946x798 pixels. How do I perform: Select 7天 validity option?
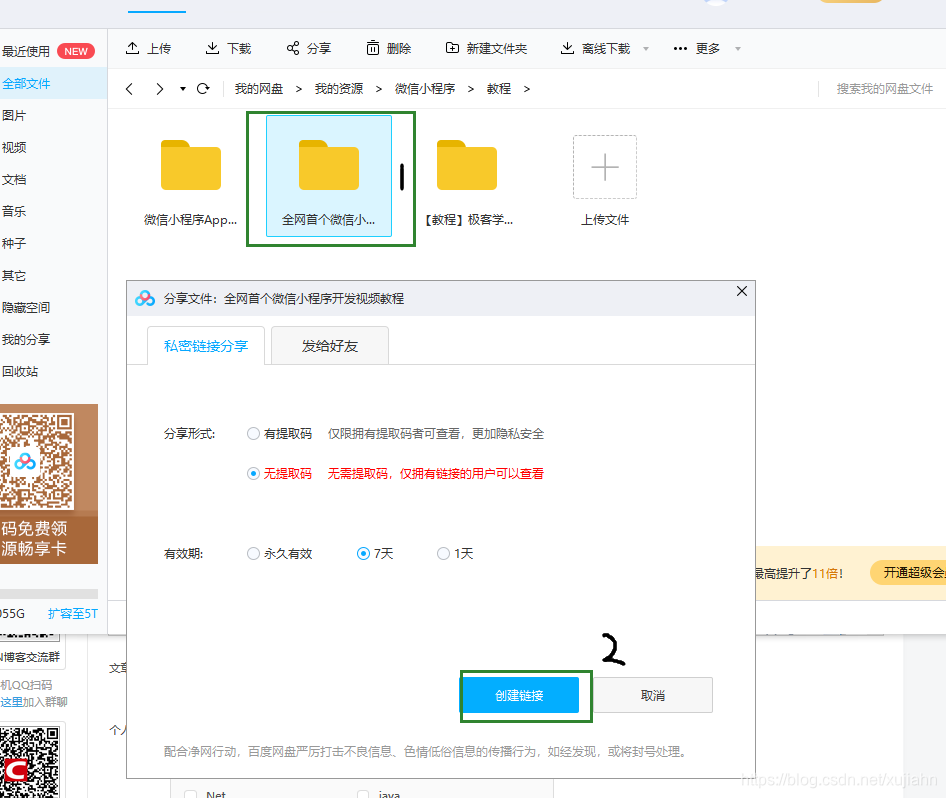(363, 554)
